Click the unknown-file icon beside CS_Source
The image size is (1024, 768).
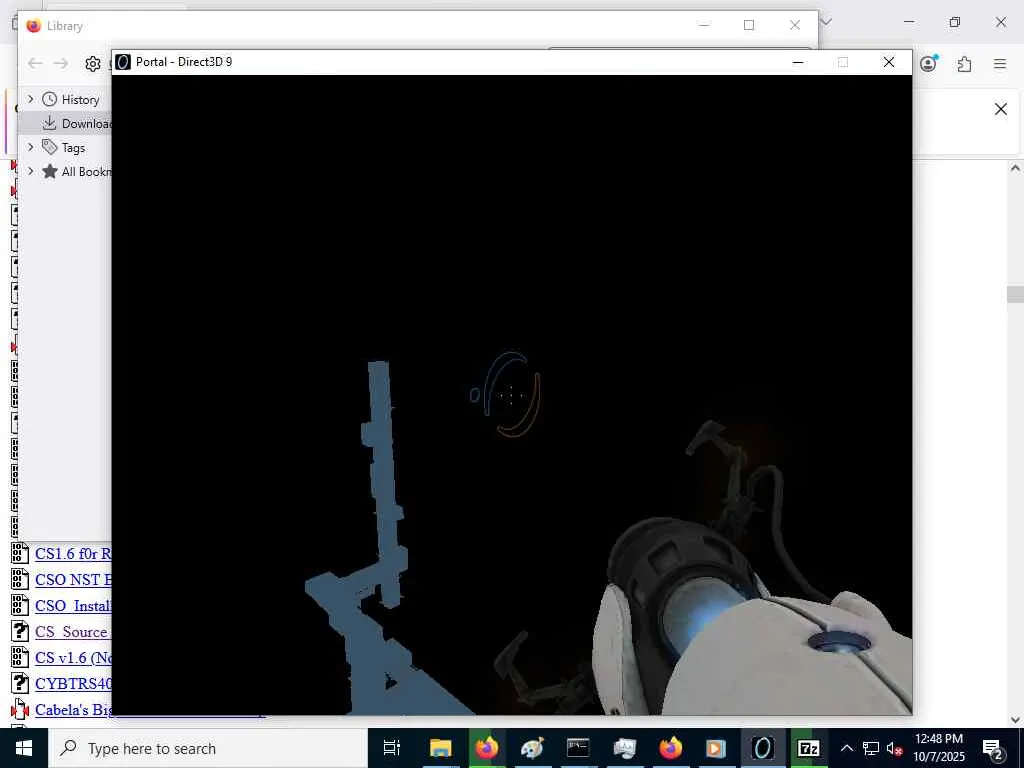(20, 632)
